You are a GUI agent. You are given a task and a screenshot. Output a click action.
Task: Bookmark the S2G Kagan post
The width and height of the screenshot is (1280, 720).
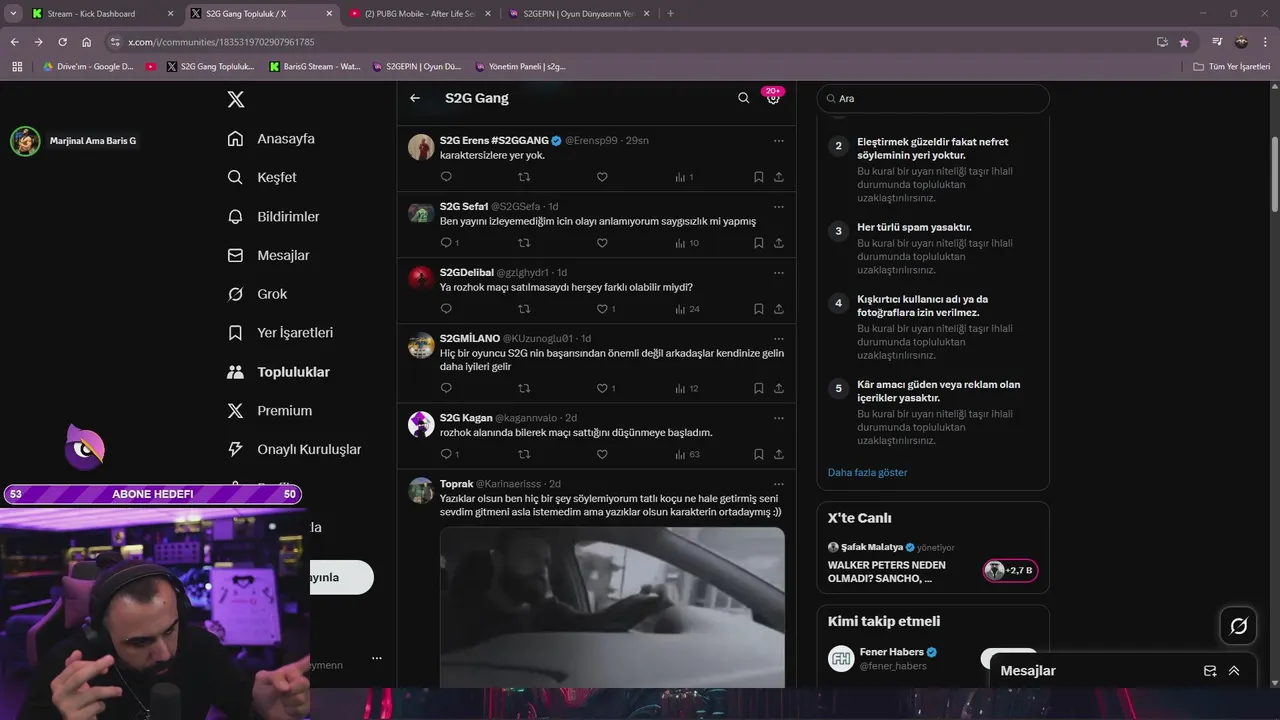pyautogui.click(x=758, y=454)
